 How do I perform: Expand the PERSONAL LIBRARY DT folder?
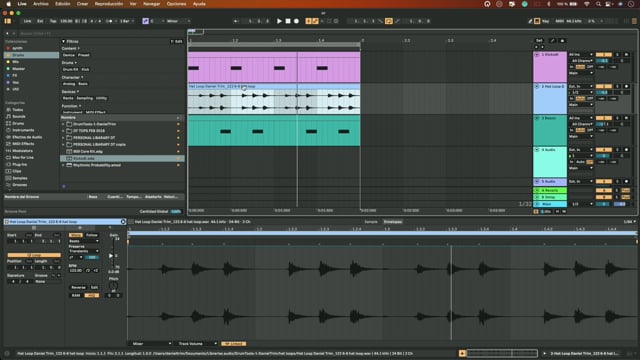tap(64, 138)
